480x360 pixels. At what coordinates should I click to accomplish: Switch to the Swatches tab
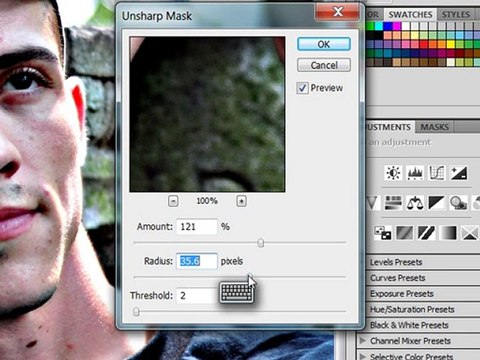pos(410,15)
